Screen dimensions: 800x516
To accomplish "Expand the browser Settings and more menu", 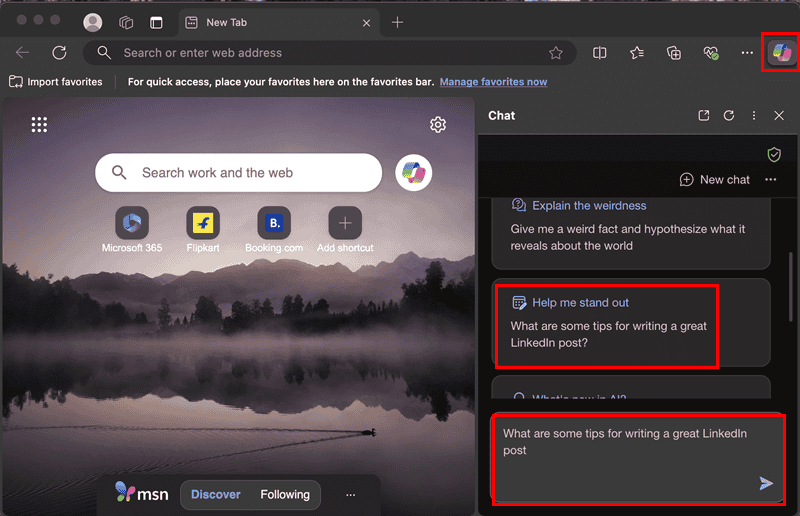I will pos(746,53).
